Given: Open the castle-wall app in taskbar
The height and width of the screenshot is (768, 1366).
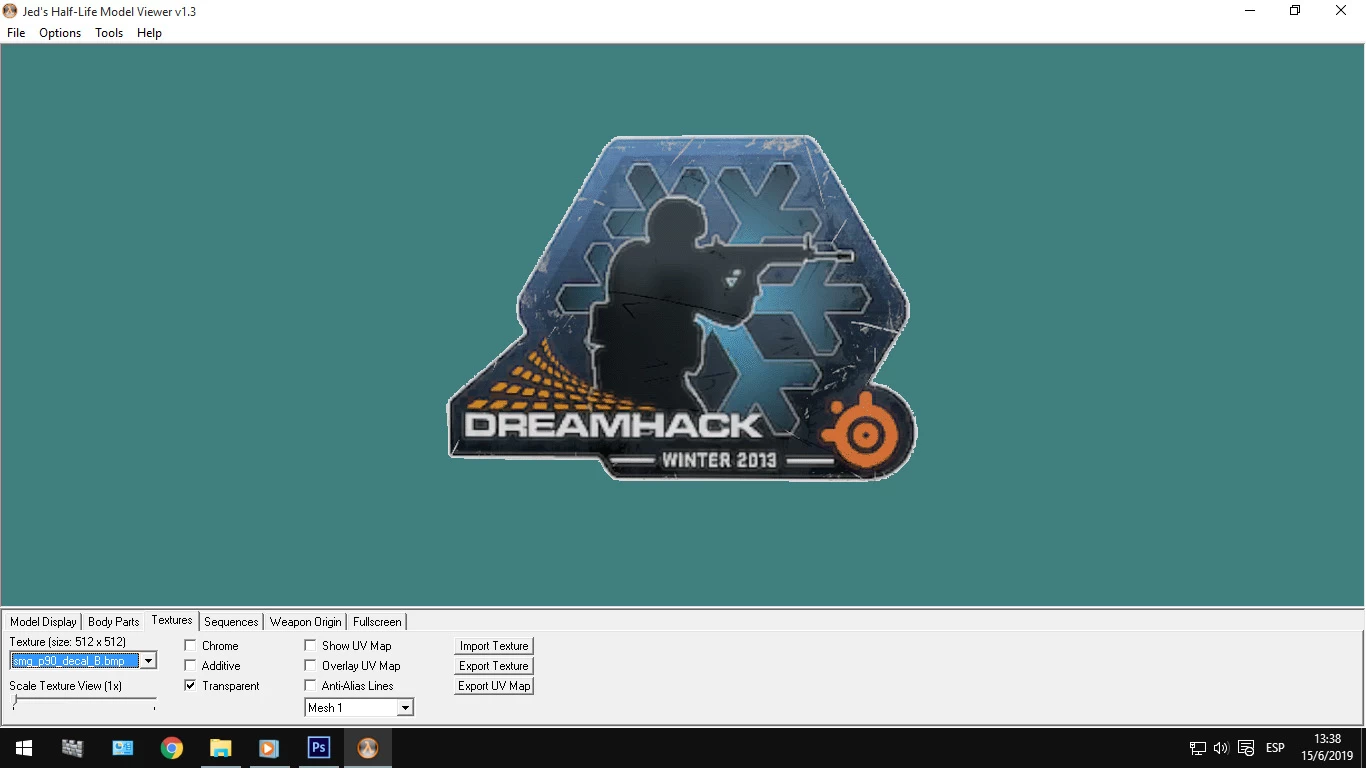Looking at the screenshot, I should 72,748.
